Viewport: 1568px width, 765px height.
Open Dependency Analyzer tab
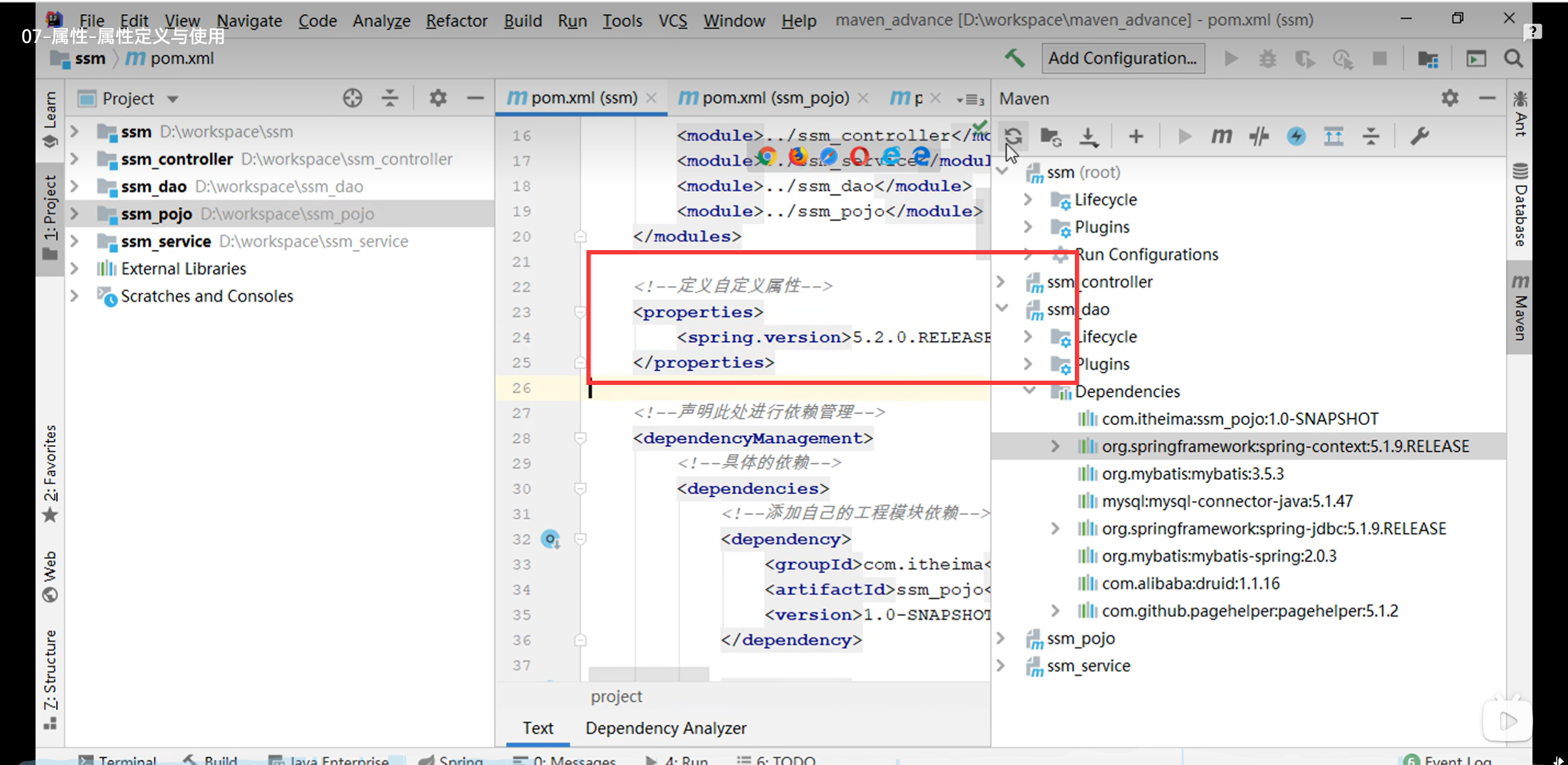point(665,728)
